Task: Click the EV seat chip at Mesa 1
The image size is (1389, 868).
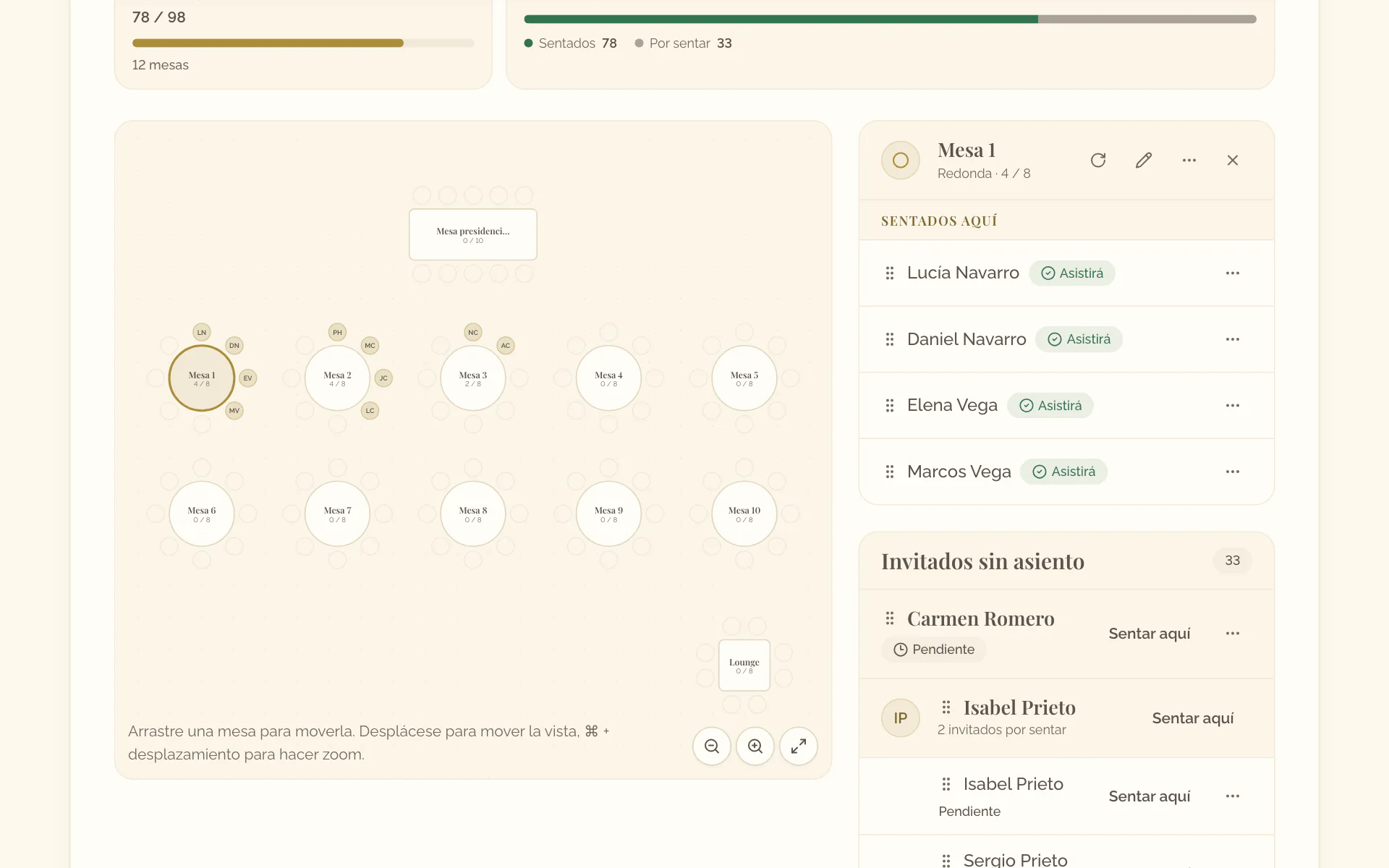Action: pos(248,378)
